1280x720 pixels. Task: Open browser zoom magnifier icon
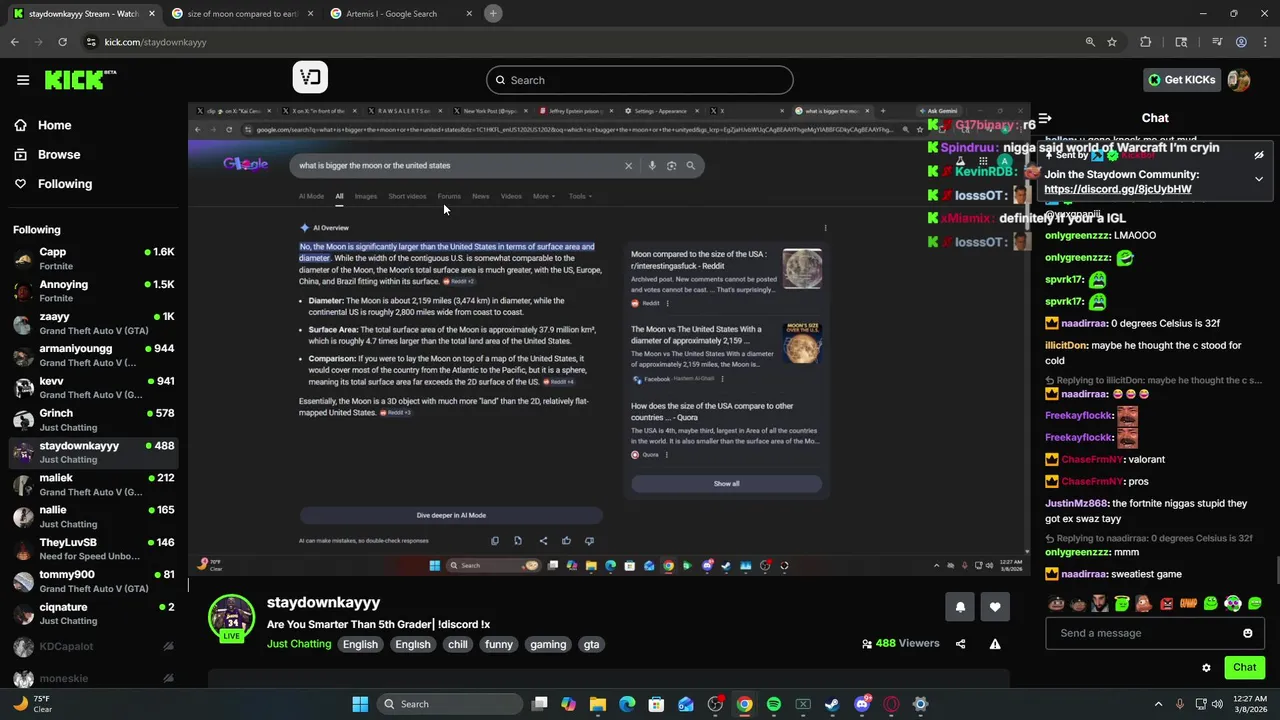point(1090,42)
